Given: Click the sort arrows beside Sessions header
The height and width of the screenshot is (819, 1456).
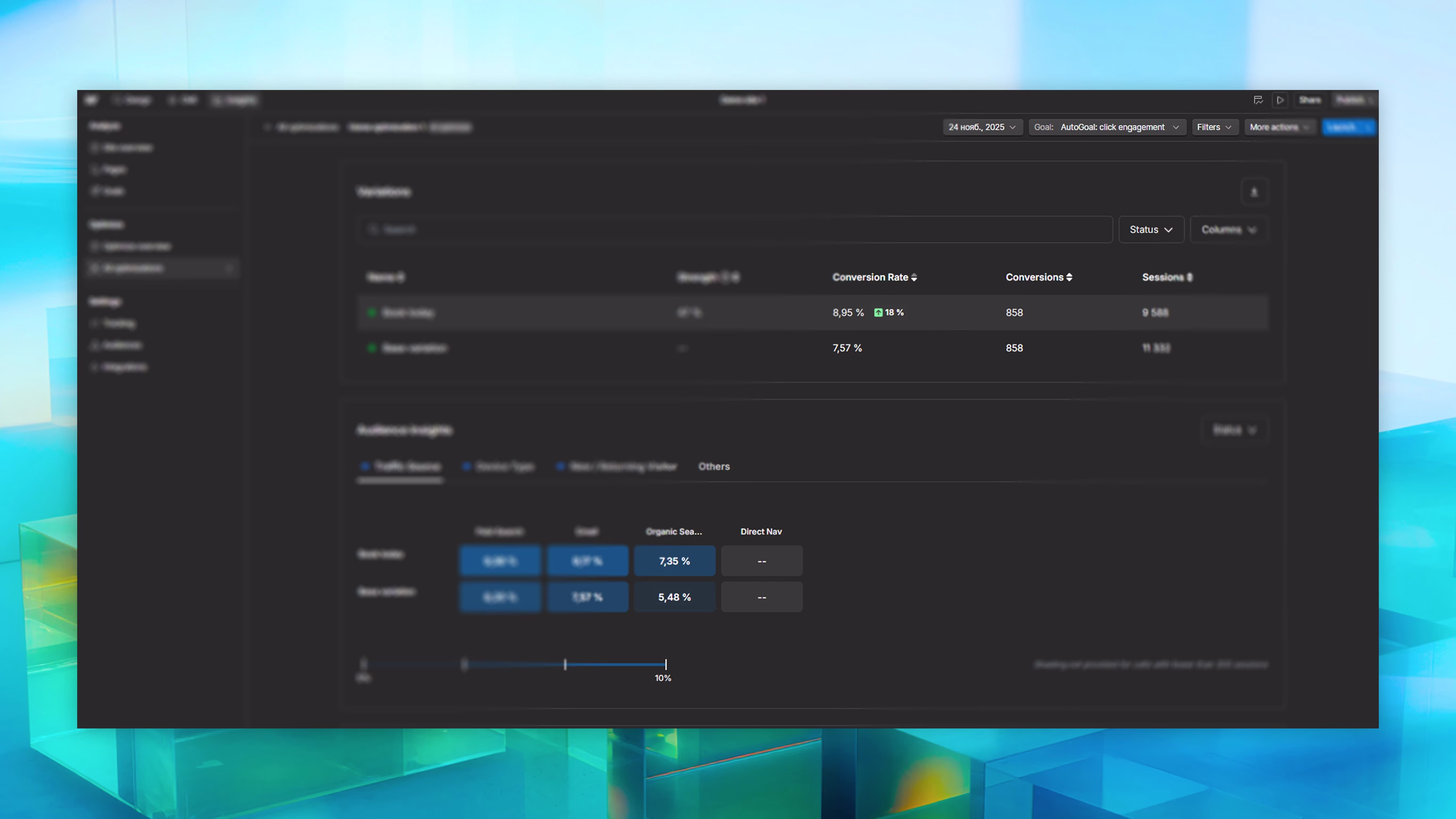Looking at the screenshot, I should (x=1190, y=277).
